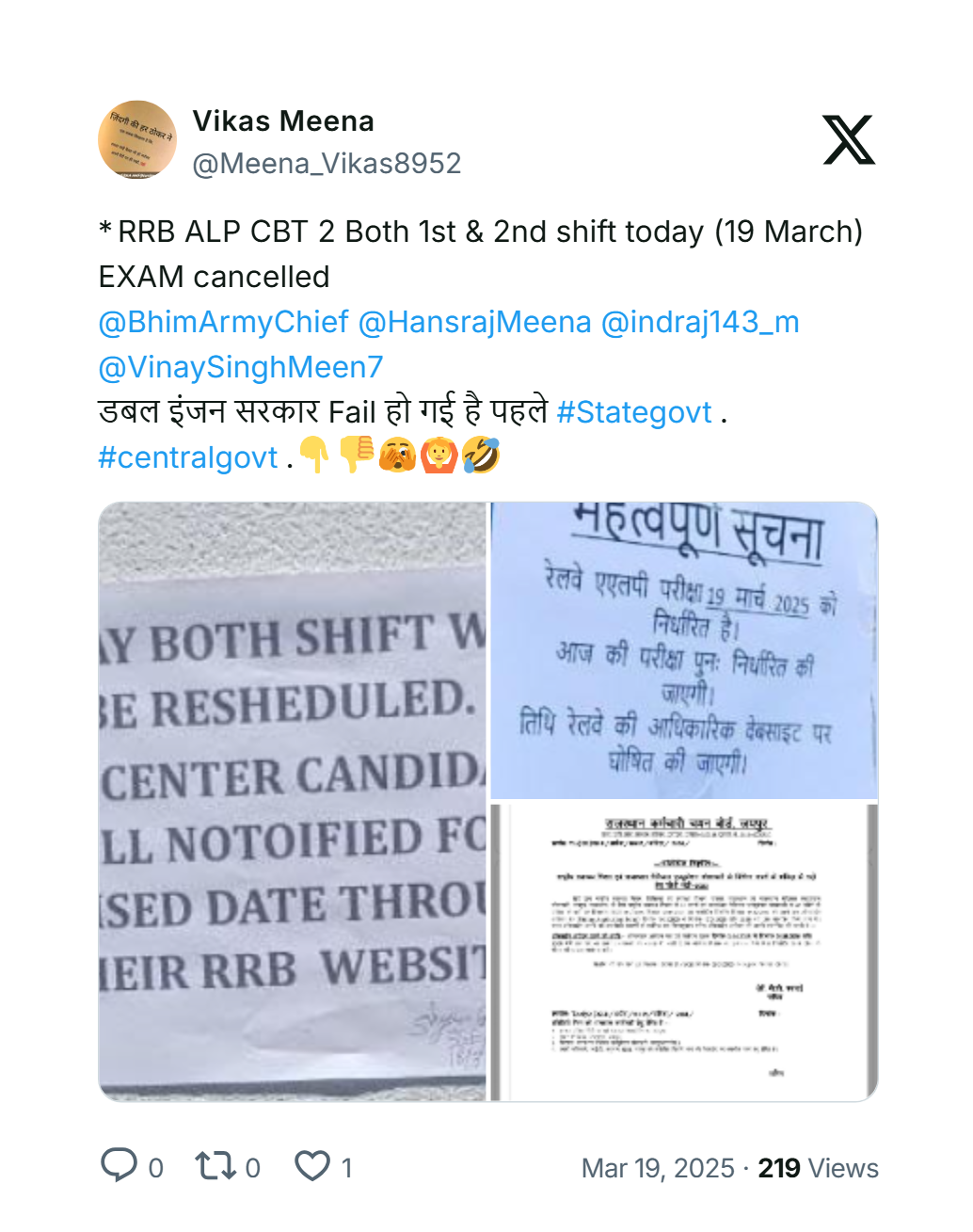Open the #centralgovt hashtag

tap(188, 457)
